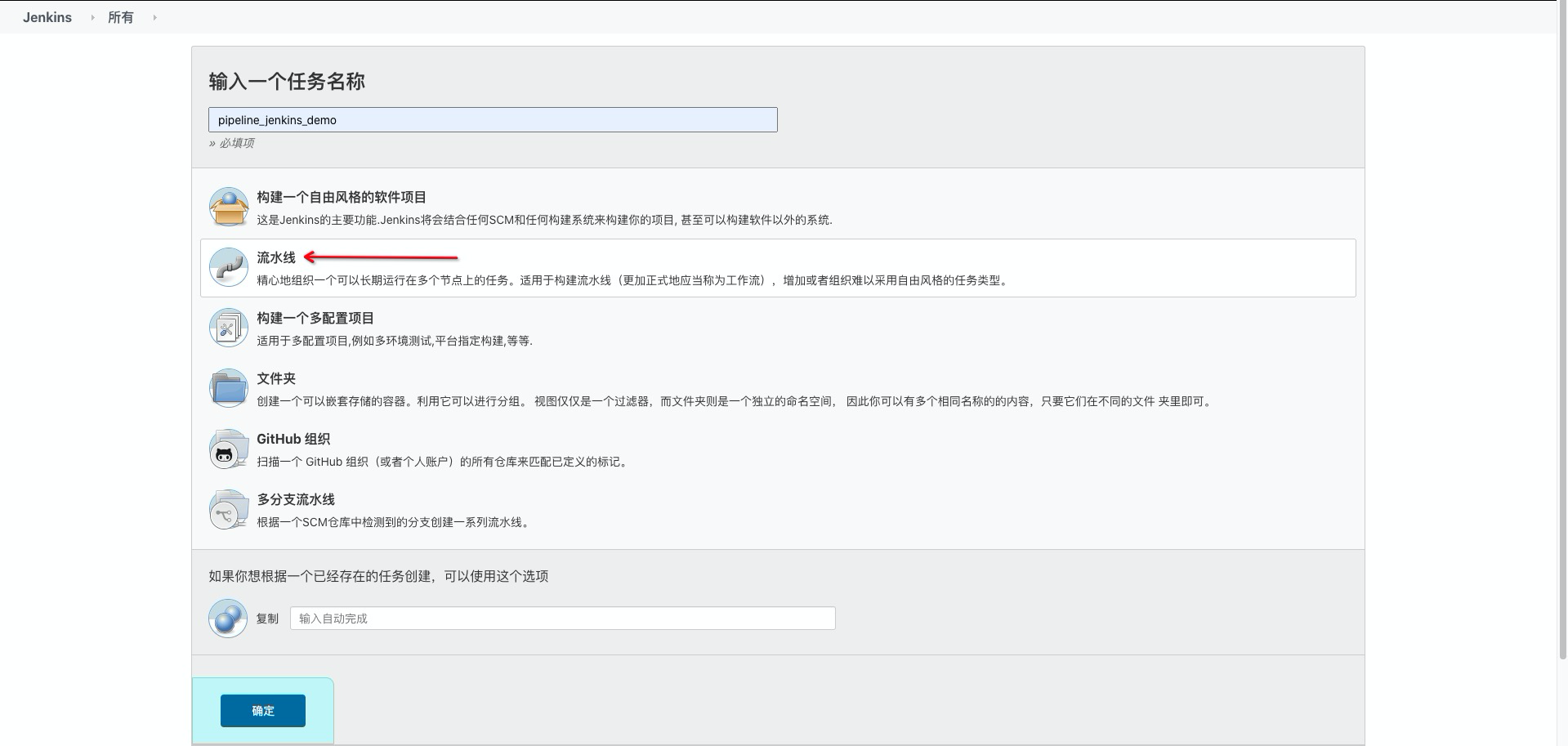Click the description 根据一个SCM仓库中检测到的分支
This screenshot has height=746, width=1568.
tap(395, 522)
